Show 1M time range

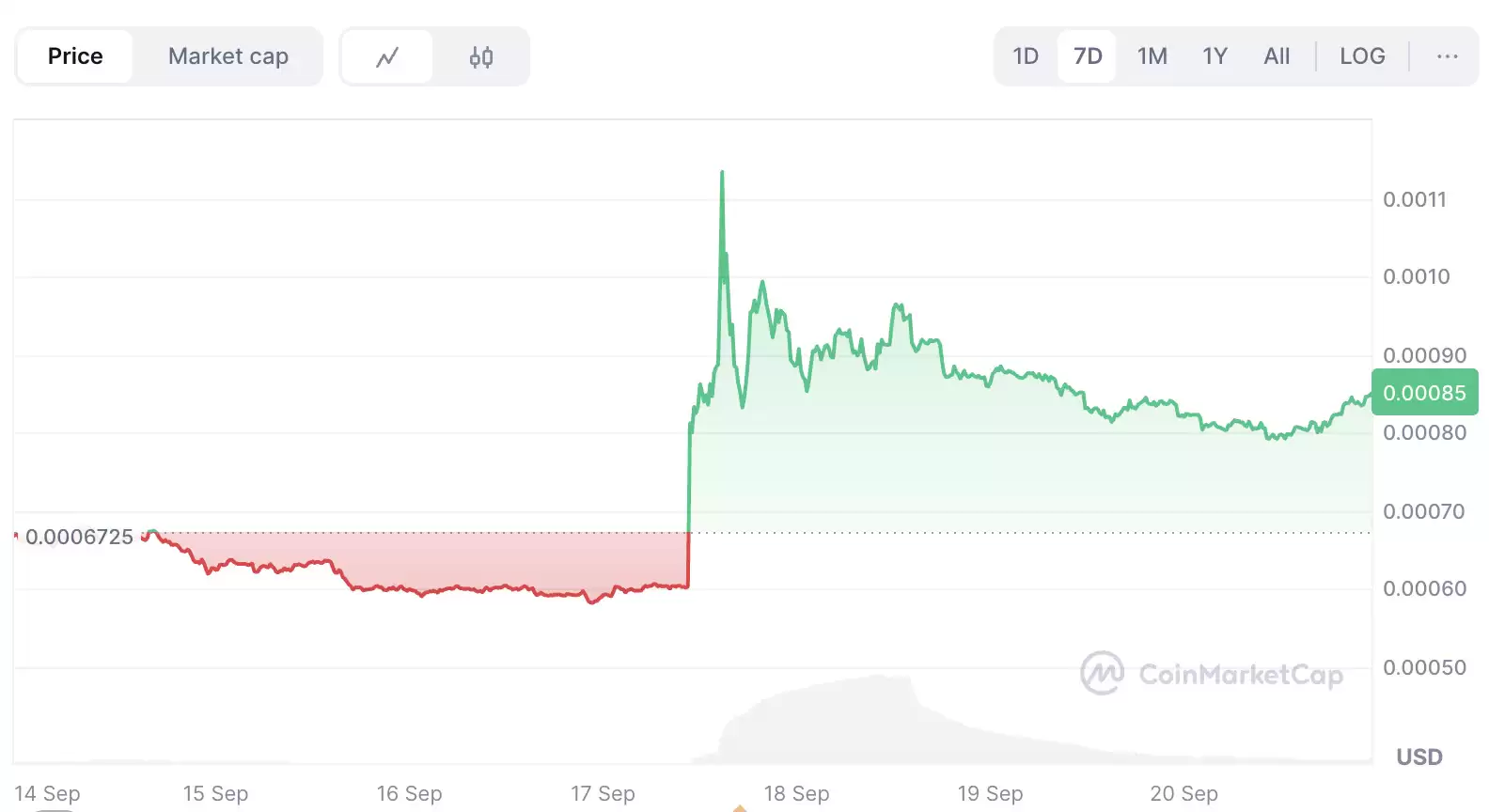[1152, 56]
